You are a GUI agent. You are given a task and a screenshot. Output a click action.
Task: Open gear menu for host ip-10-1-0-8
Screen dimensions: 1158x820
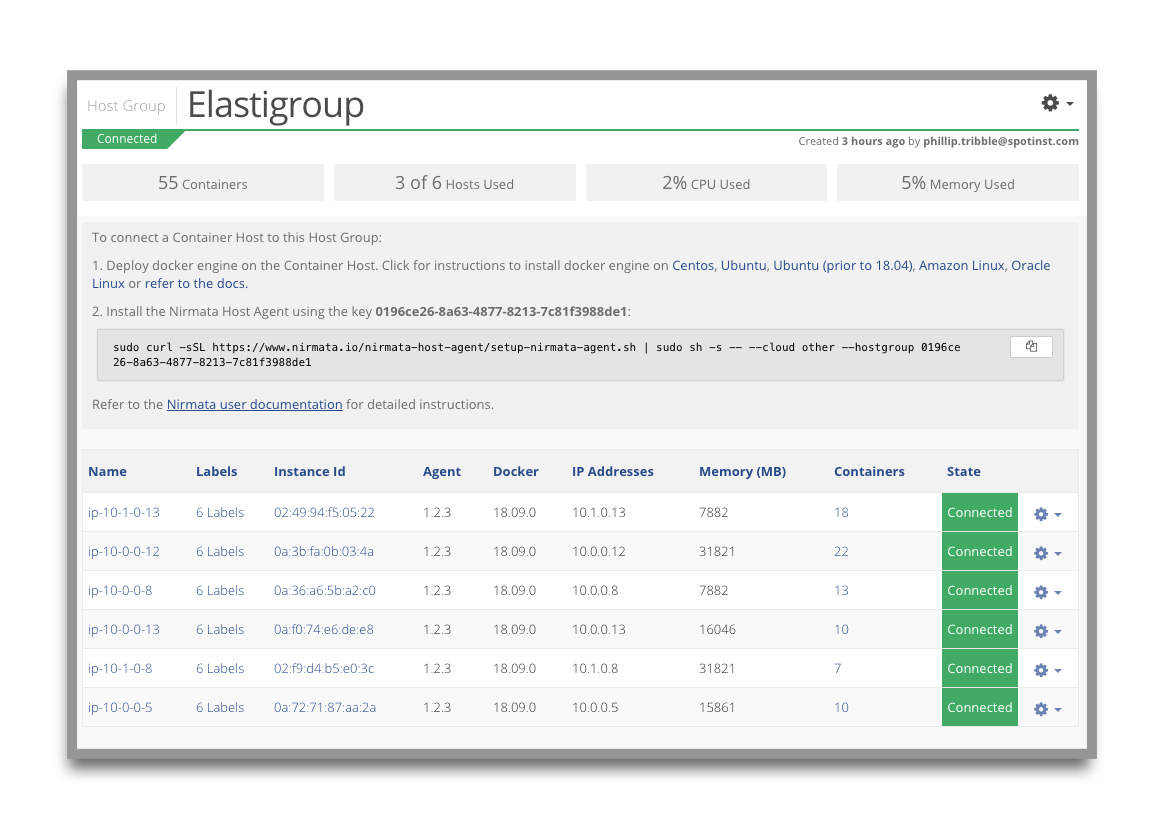(x=1047, y=670)
